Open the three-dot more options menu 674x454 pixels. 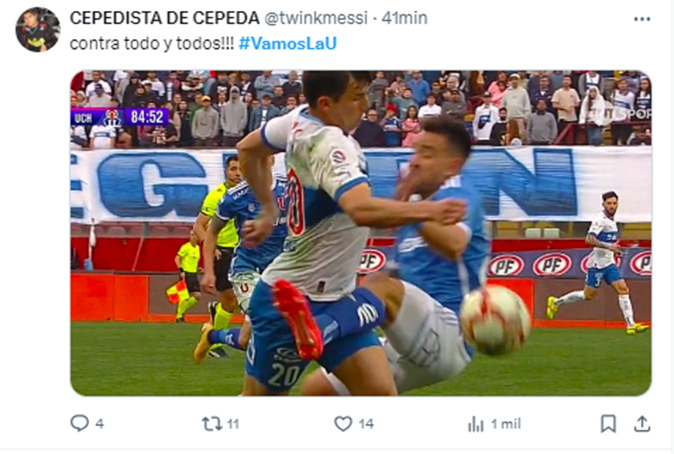[642, 19]
